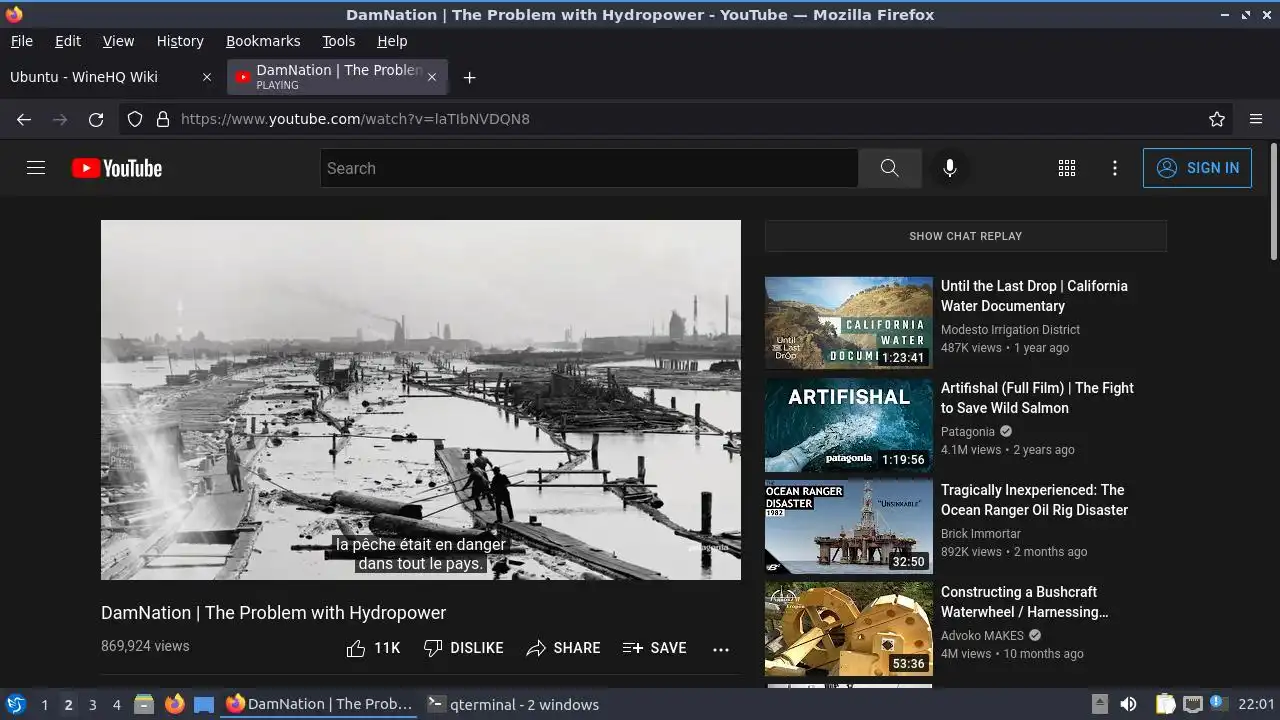This screenshot has height=720, width=1280.
Task: Click the page vertical scrollbar
Action: pyautogui.click(x=1273, y=203)
